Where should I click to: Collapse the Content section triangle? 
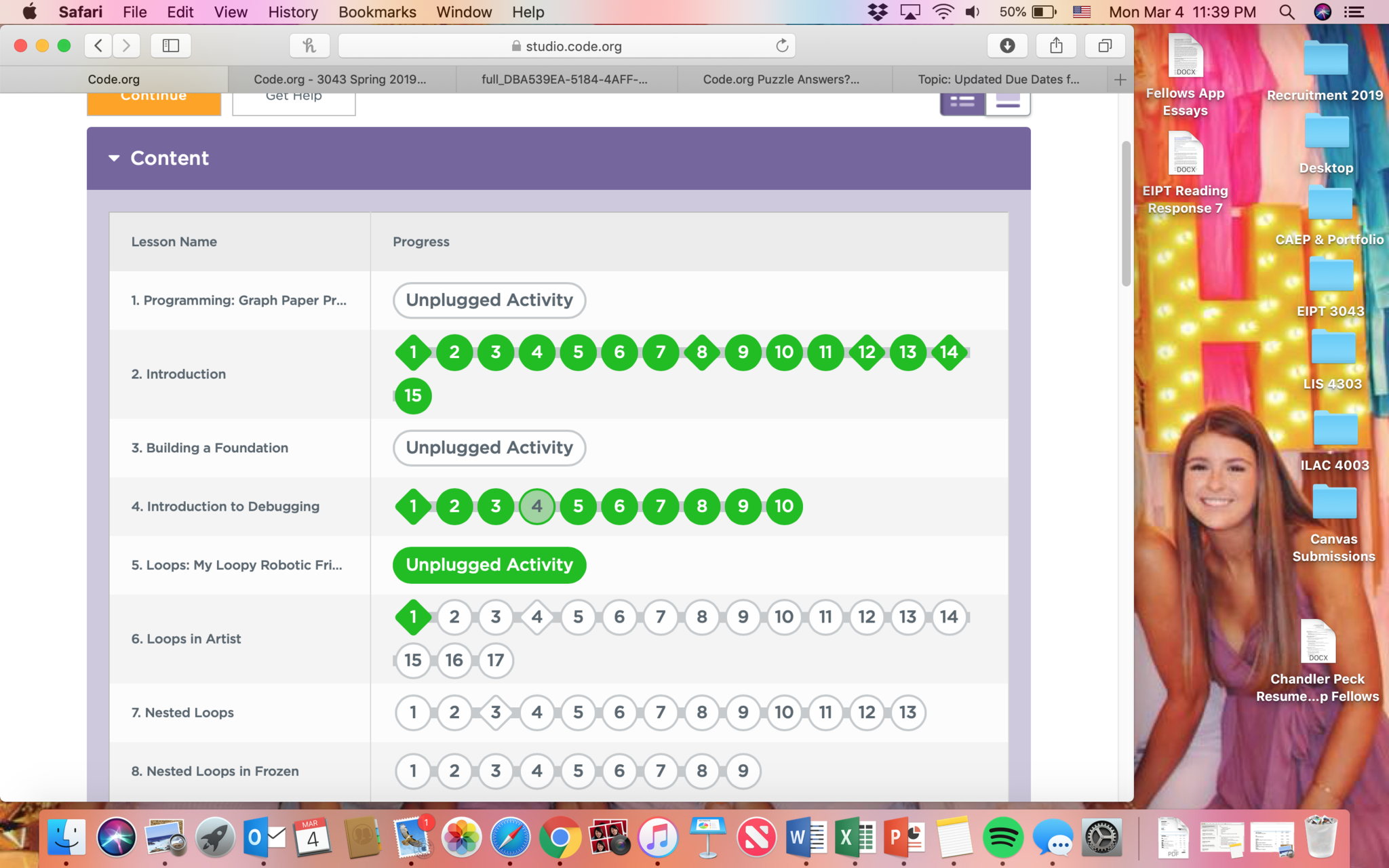[114, 158]
